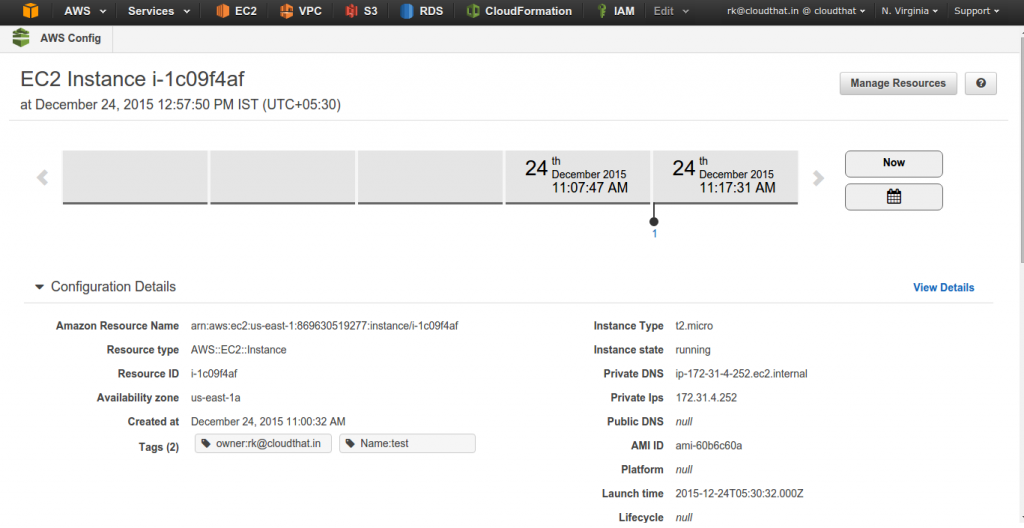Open the calendar date picker button
Image resolution: width=1024 pixels, height=528 pixels.
tap(893, 197)
